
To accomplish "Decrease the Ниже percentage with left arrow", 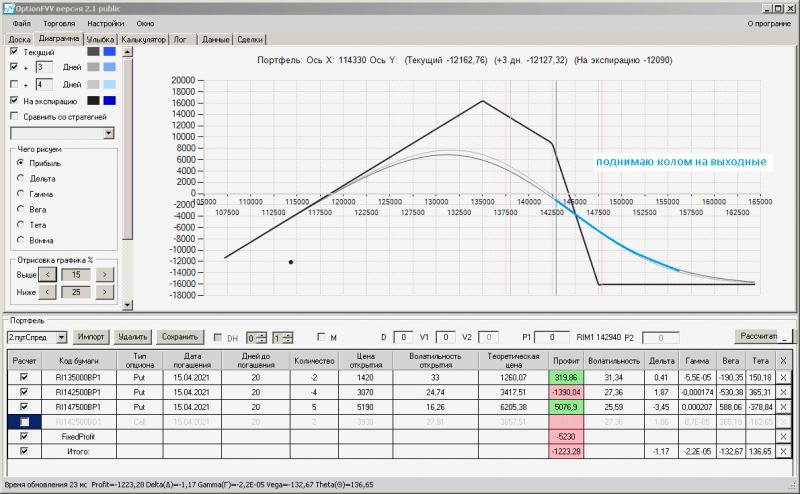I will click(x=47, y=292).
